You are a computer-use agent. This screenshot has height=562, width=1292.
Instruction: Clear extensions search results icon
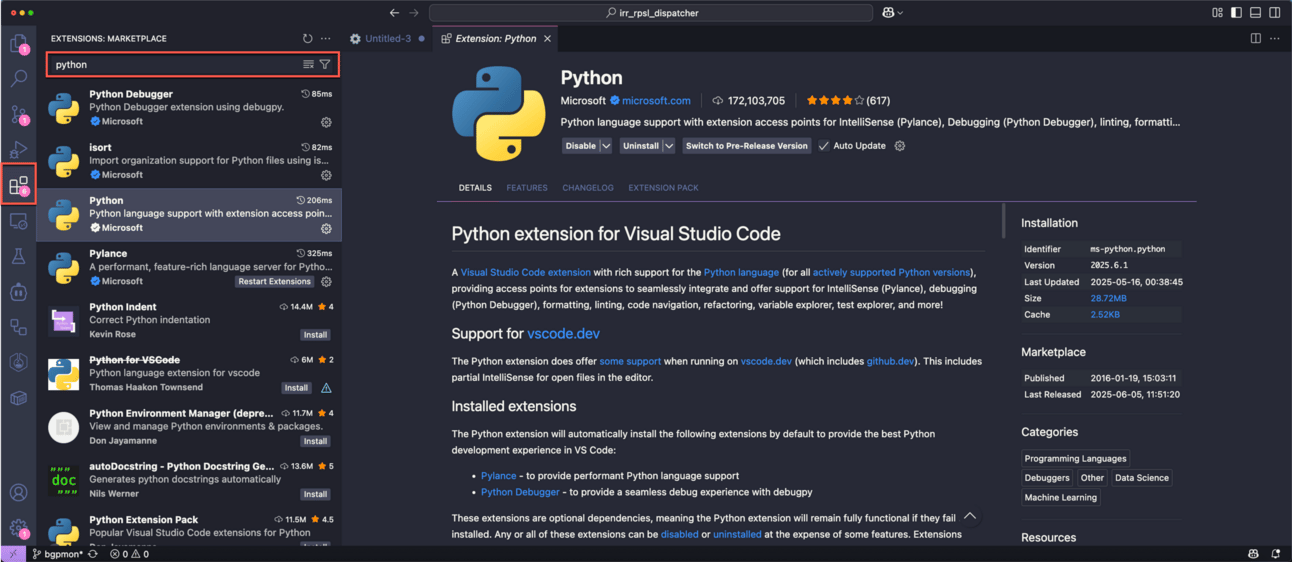coord(308,65)
